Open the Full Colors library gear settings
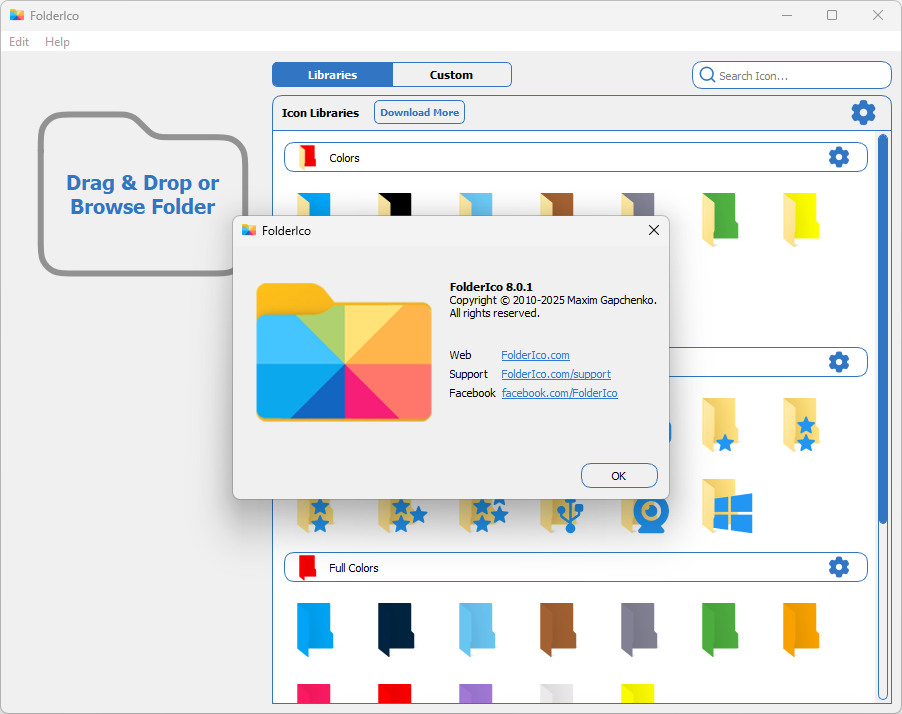The height and width of the screenshot is (714, 902). pyautogui.click(x=839, y=567)
